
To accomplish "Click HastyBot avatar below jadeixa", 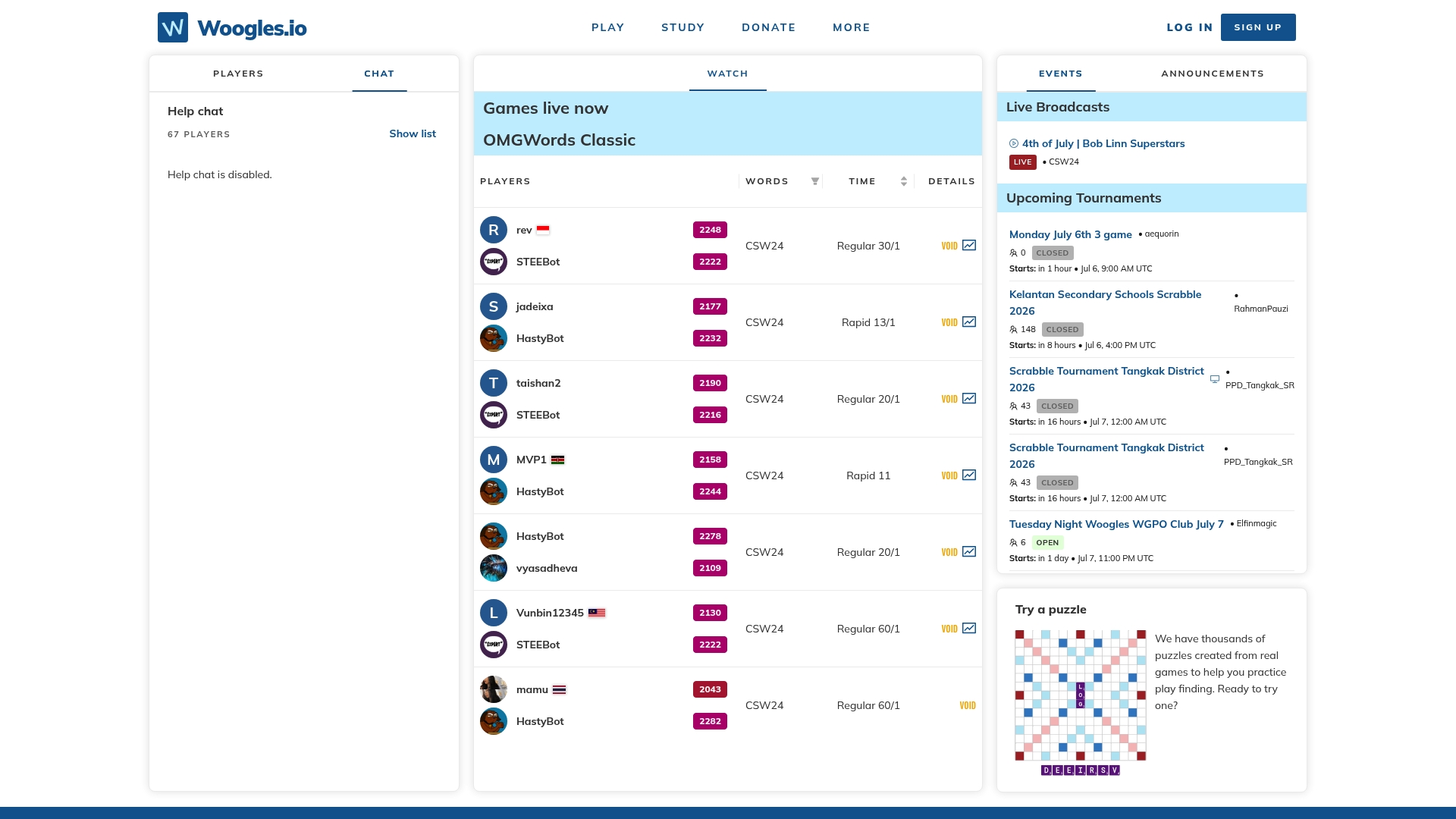I will click(x=494, y=338).
